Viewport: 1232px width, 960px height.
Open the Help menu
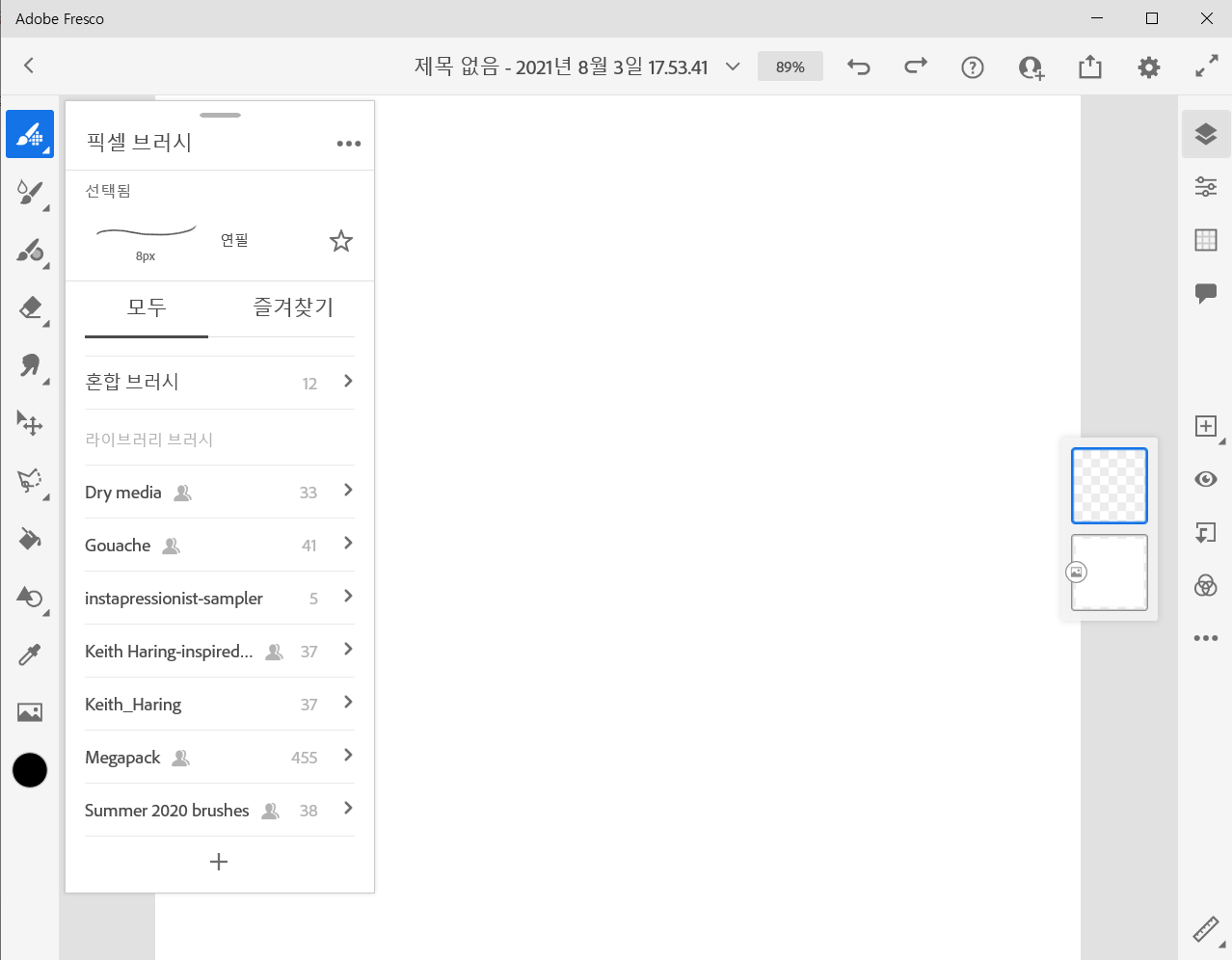(x=973, y=67)
